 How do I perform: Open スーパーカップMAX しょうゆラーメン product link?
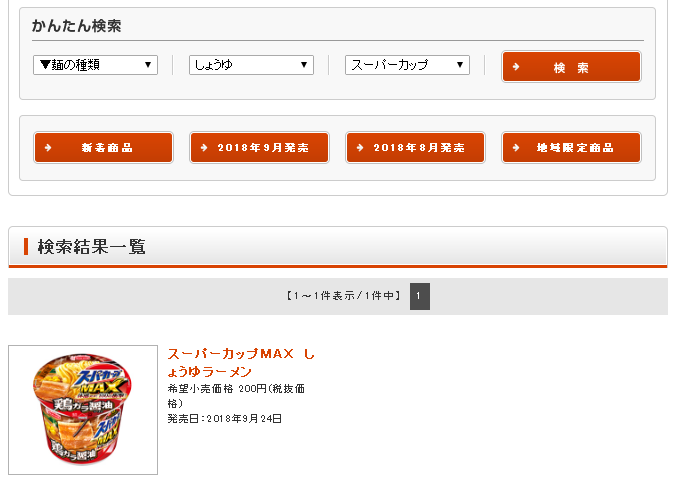tap(241, 363)
